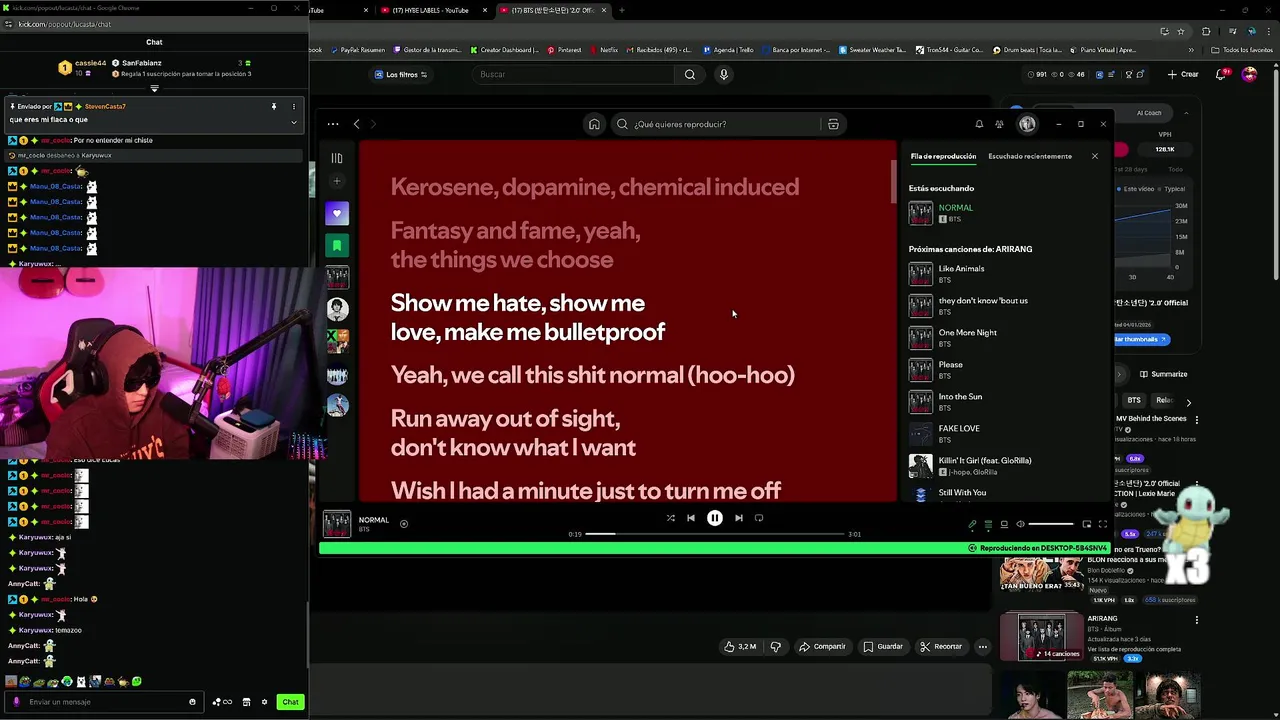1280x720 pixels.
Task: Open Kick chat settings gear
Action: point(264,702)
